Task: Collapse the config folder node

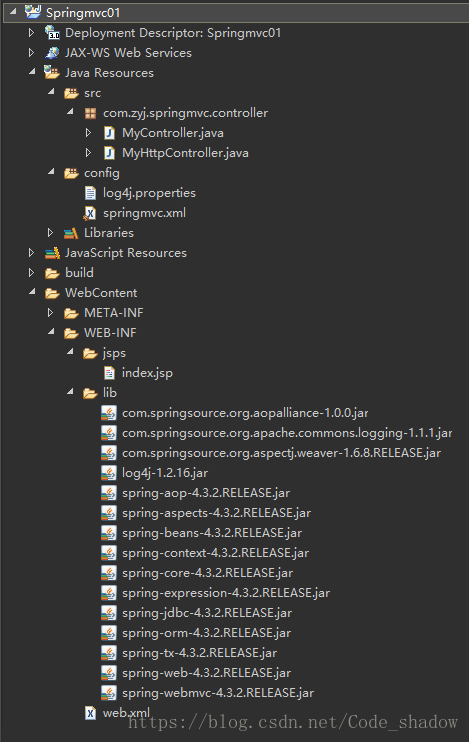Action: pyautogui.click(x=51, y=172)
